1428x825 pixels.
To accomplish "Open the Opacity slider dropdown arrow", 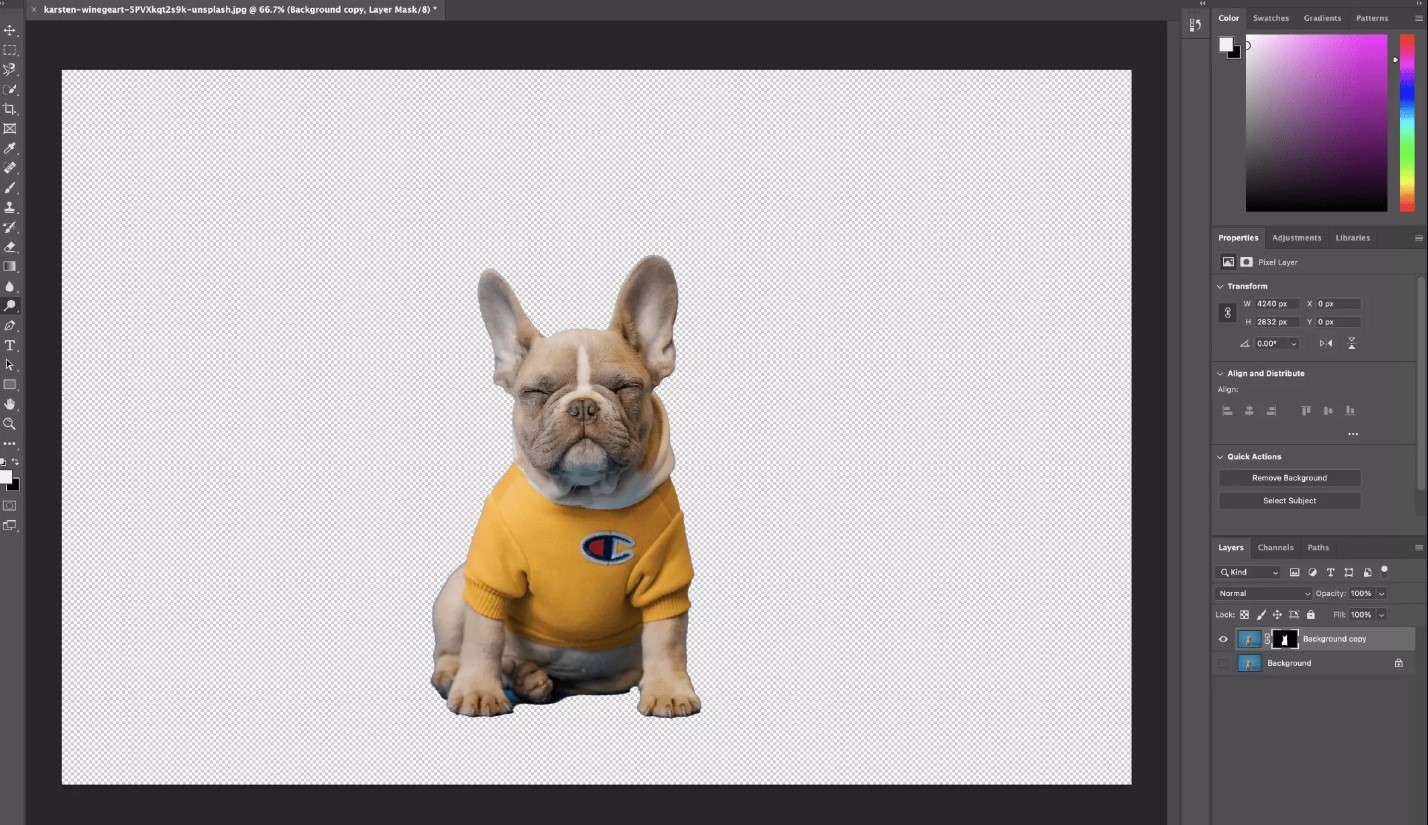I will click(1382, 593).
